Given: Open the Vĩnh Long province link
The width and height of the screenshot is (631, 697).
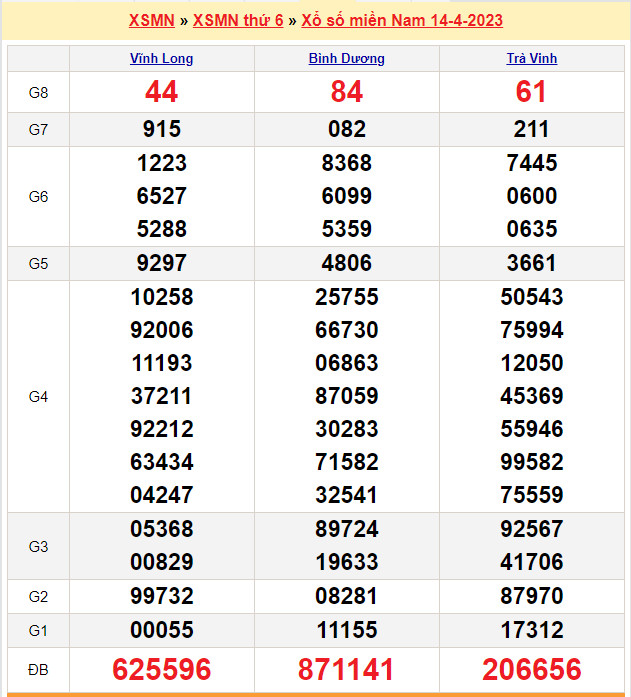Looking at the screenshot, I should [x=161, y=58].
